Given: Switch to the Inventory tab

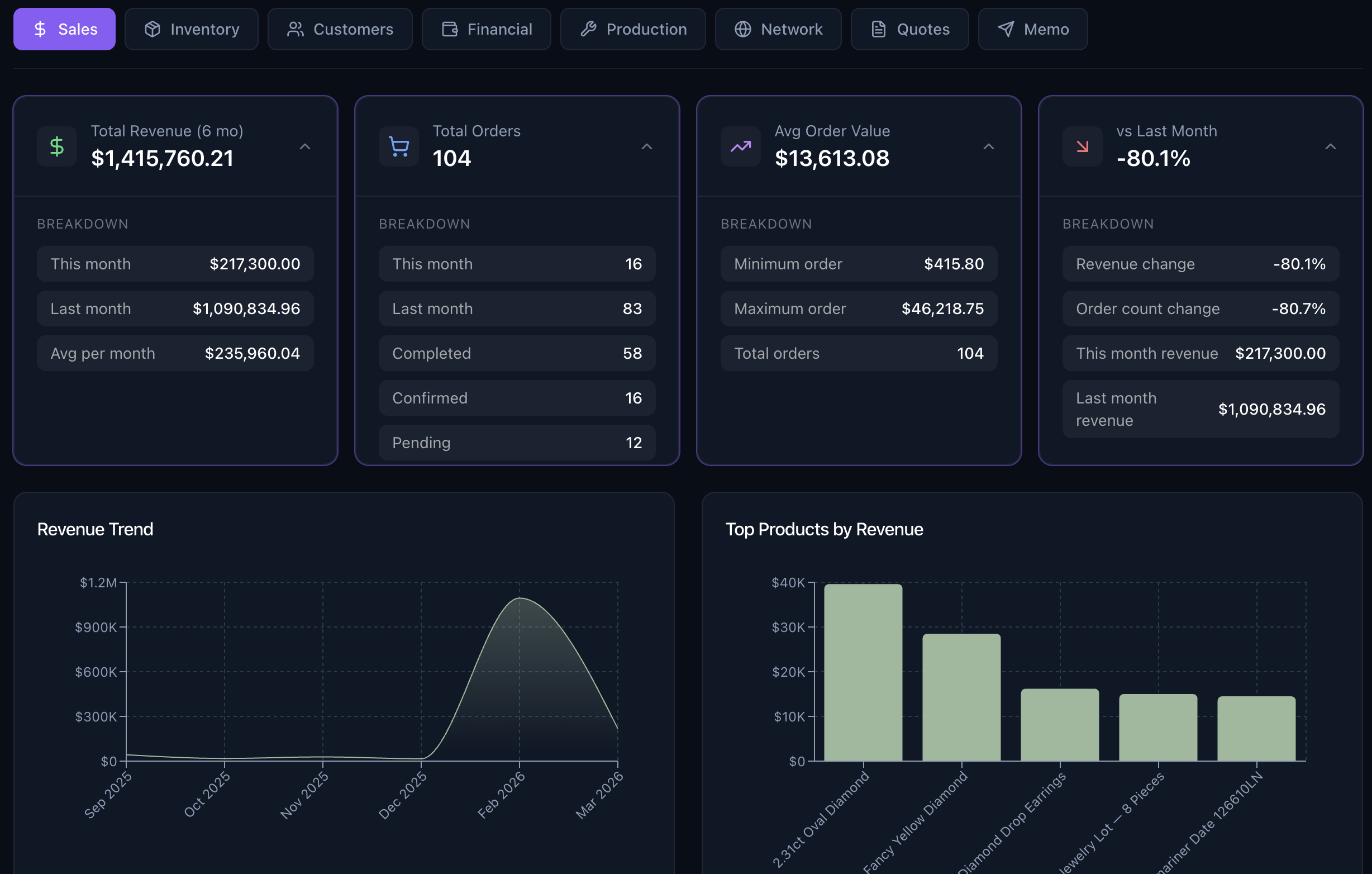Looking at the screenshot, I should 192,29.
